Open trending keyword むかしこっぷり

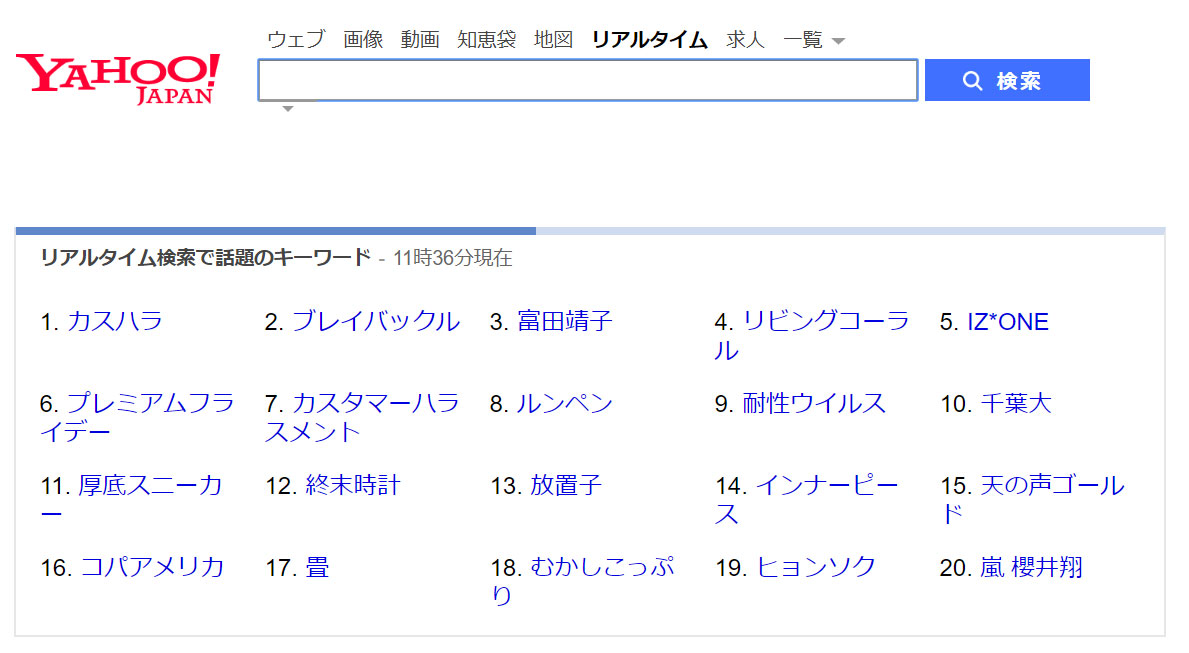click(x=582, y=581)
